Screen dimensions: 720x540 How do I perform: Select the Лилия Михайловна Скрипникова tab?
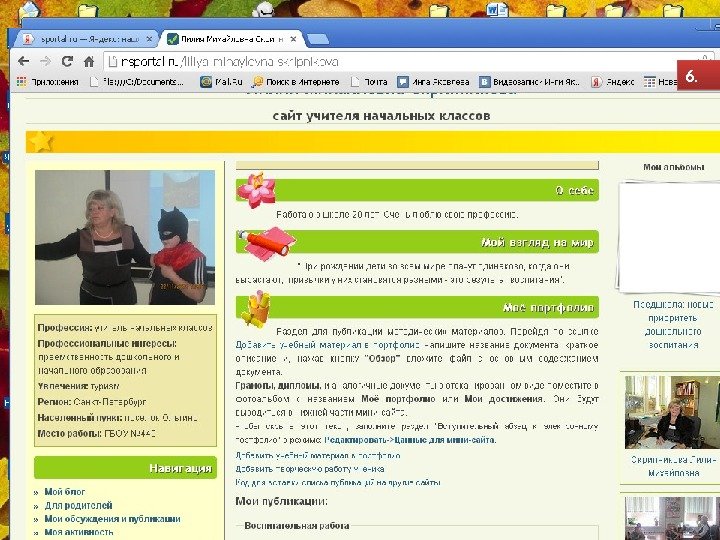pyautogui.click(x=232, y=39)
